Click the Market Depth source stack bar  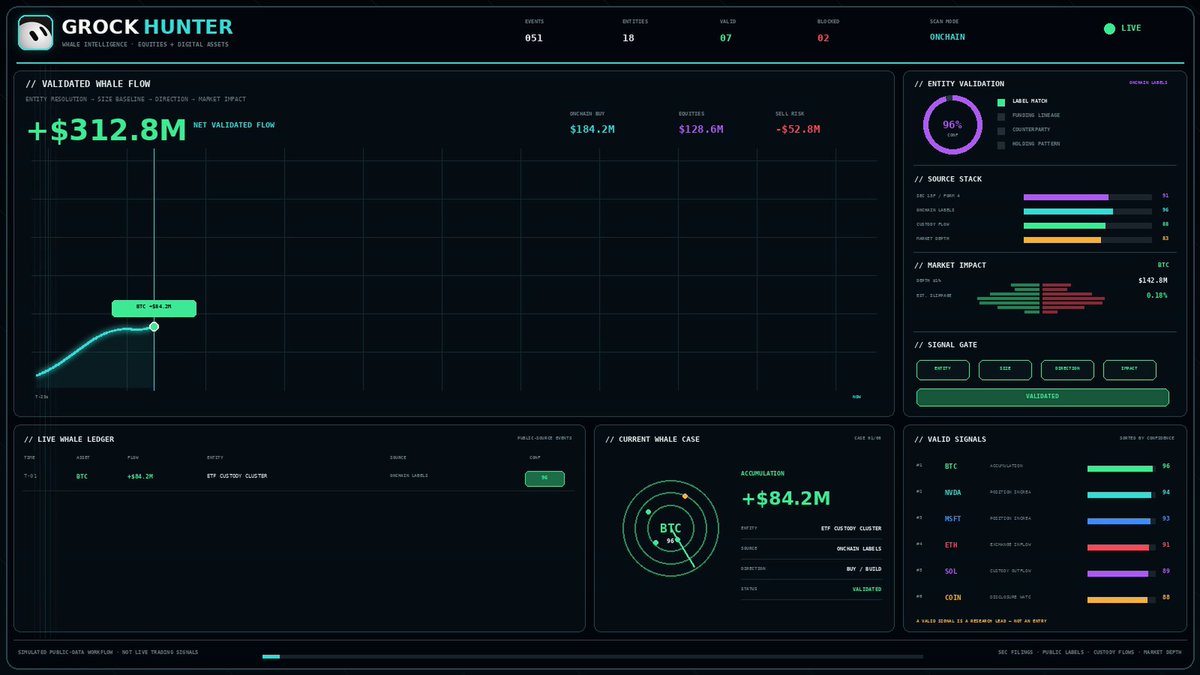[x=1088, y=240]
